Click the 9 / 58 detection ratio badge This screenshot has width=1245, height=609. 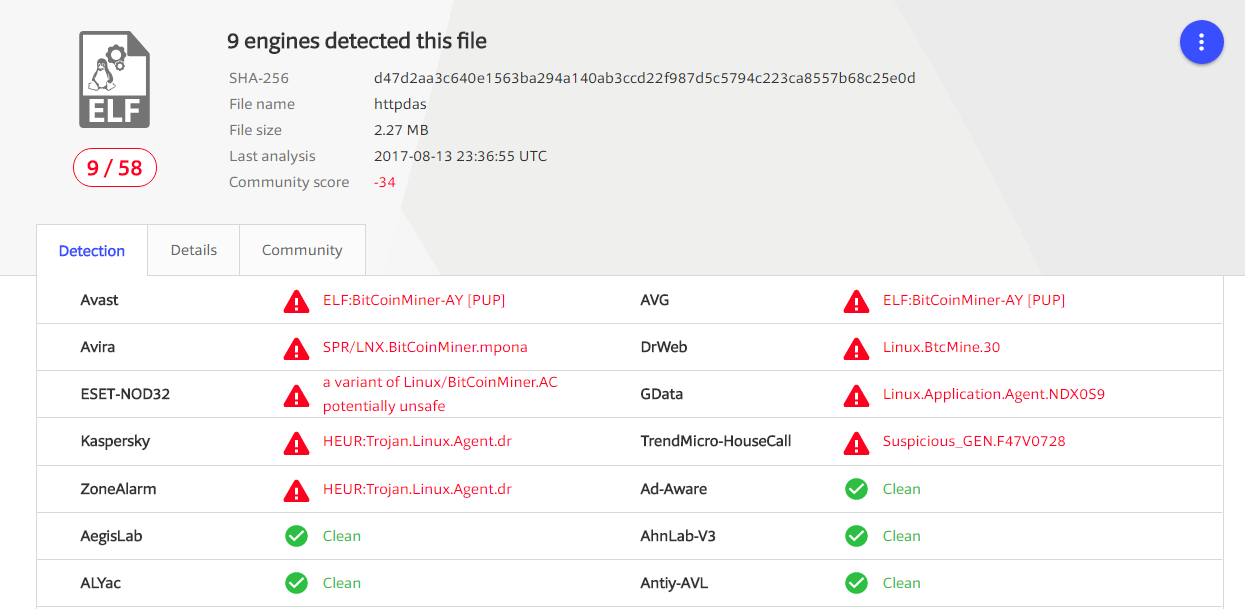tap(115, 168)
